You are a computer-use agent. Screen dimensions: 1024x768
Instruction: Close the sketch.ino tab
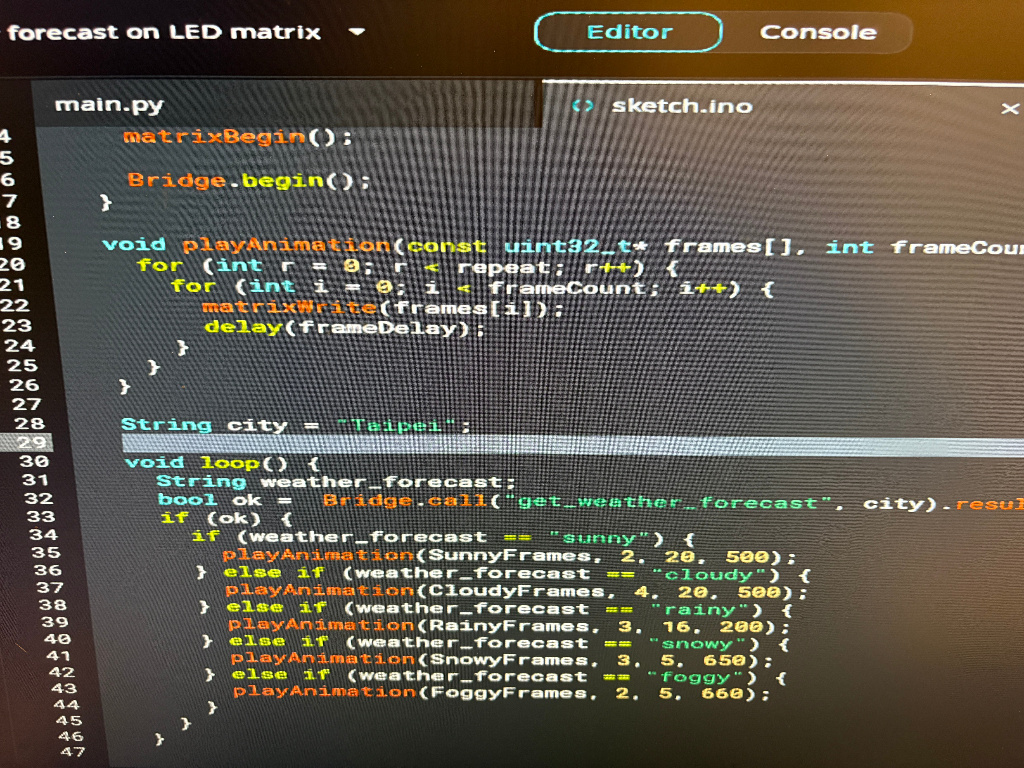point(1009,108)
